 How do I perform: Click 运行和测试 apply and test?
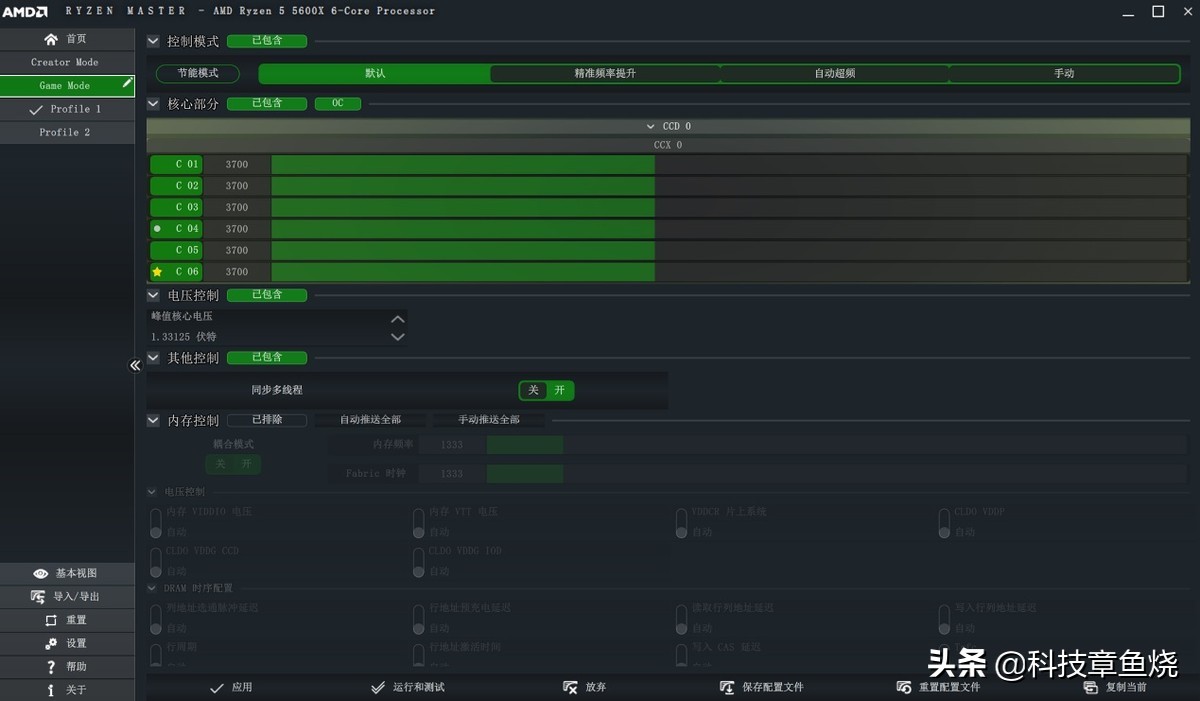[x=407, y=687]
